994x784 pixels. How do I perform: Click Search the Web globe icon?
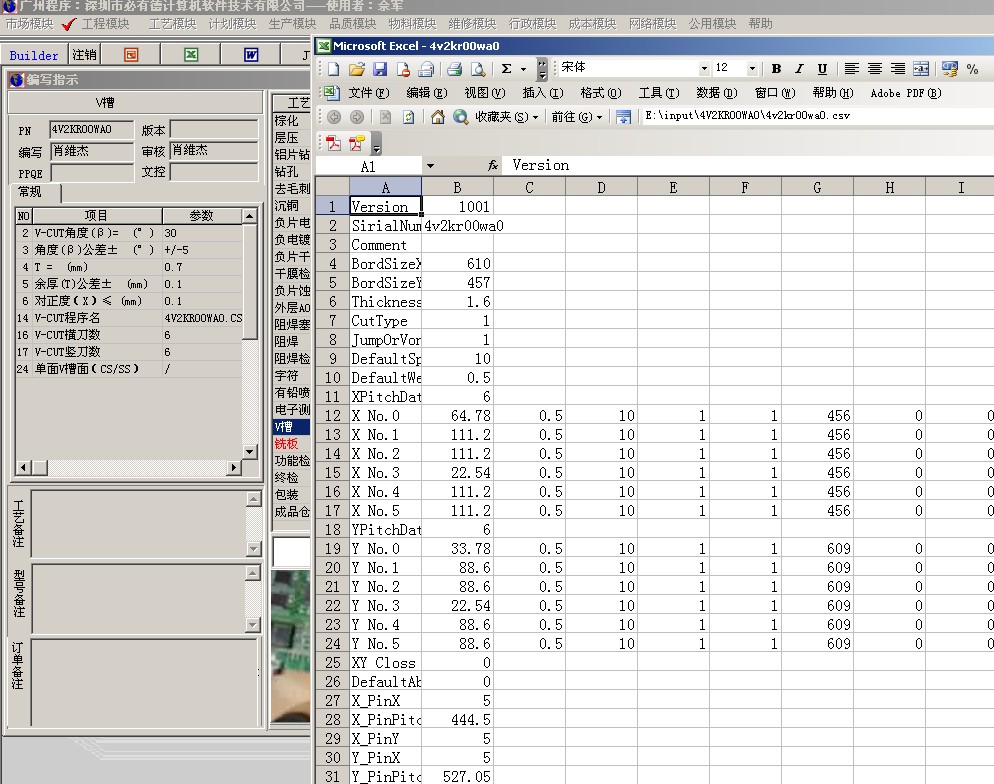coord(461,117)
